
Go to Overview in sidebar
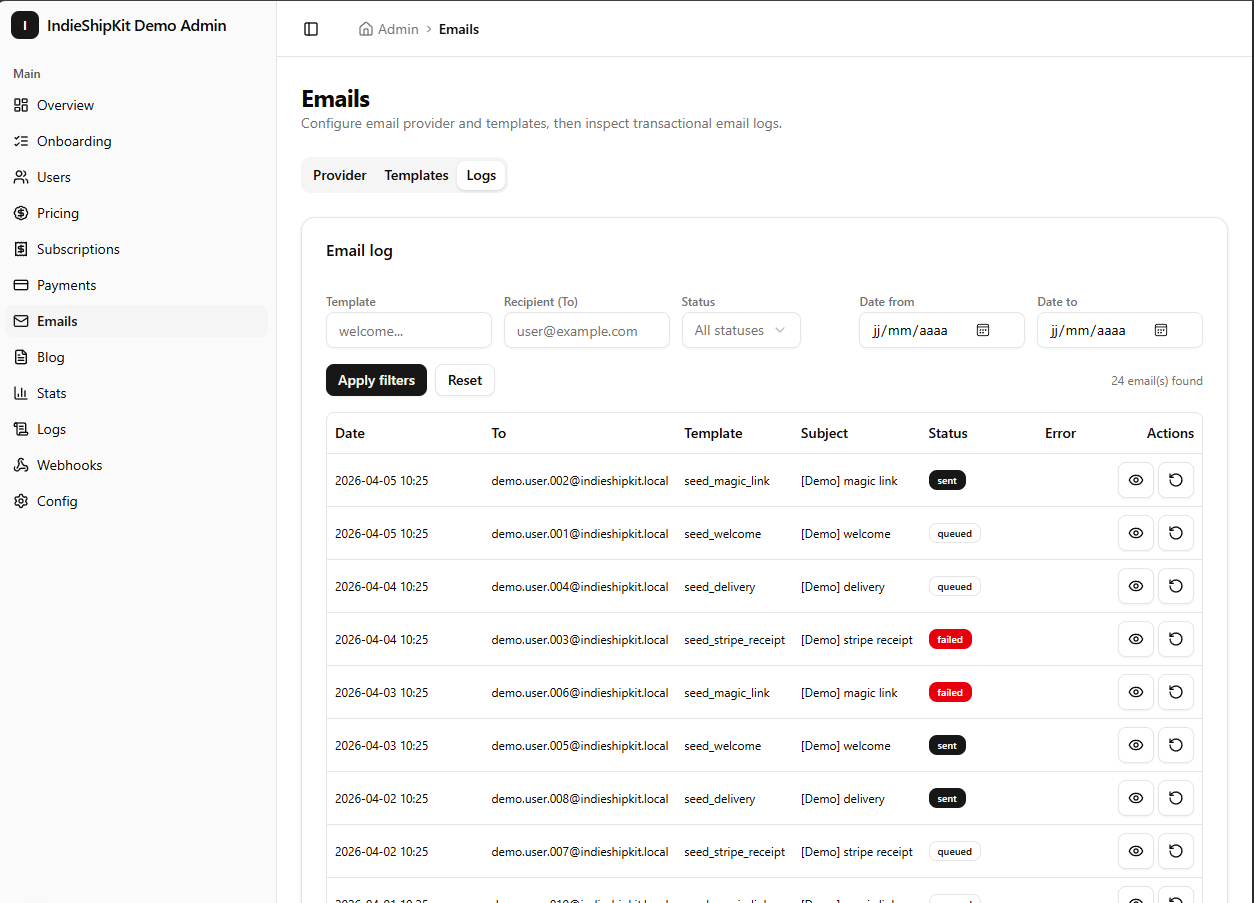[134, 105]
